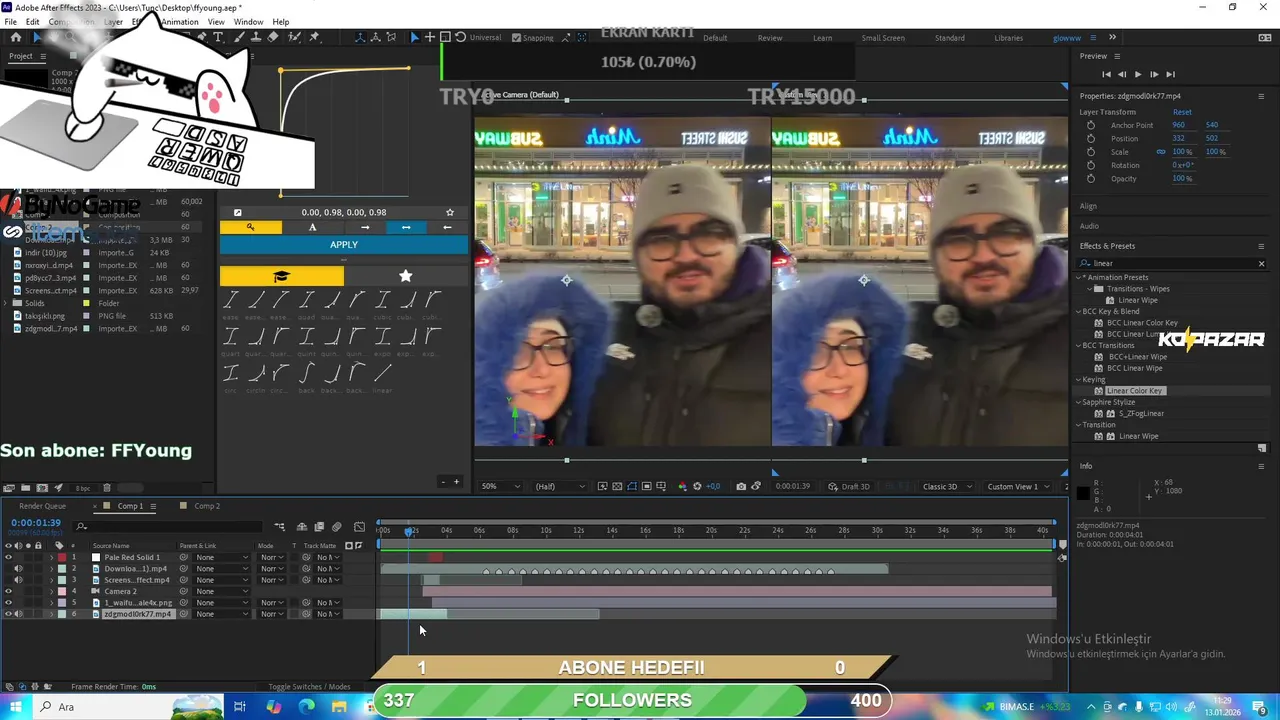Open the 50% magnification dropdown

pos(501,486)
